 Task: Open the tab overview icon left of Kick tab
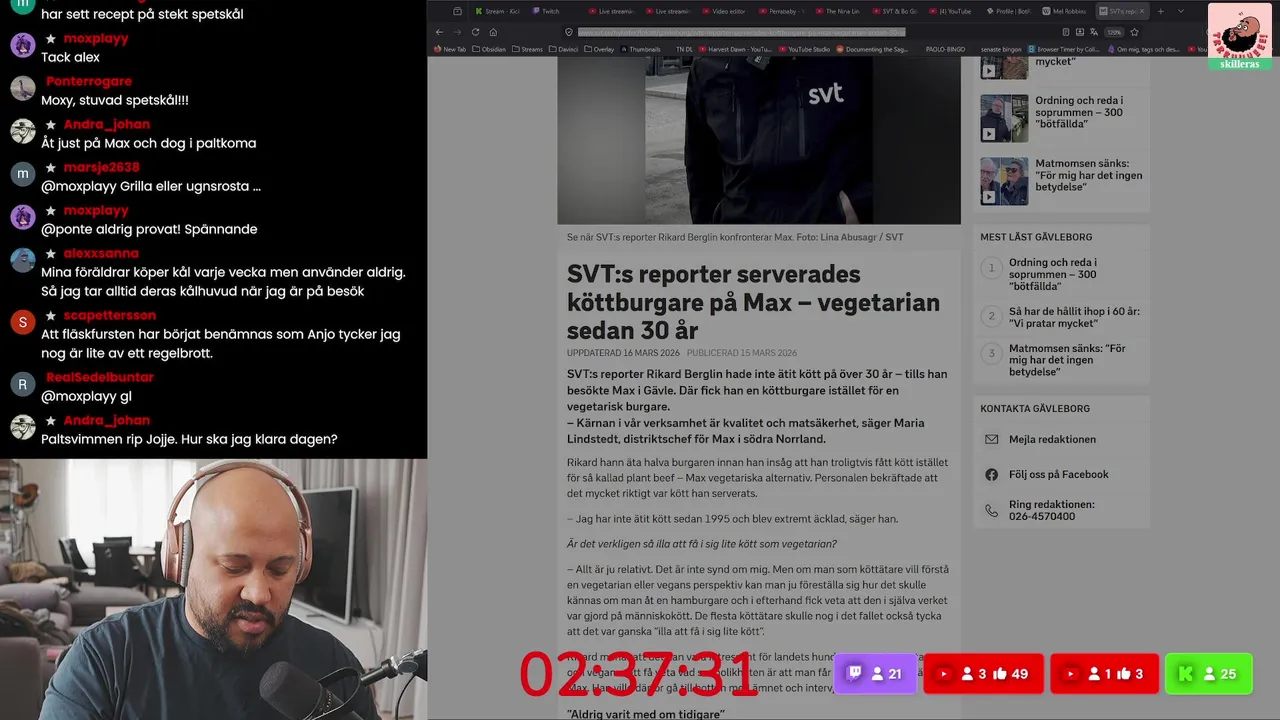pyautogui.click(x=457, y=11)
